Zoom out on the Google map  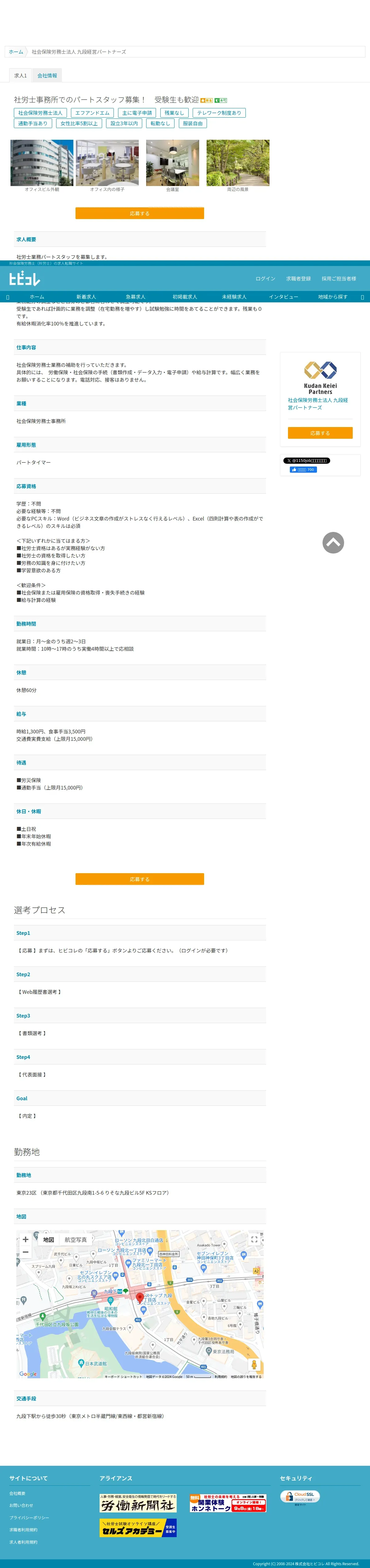tap(26, 1252)
